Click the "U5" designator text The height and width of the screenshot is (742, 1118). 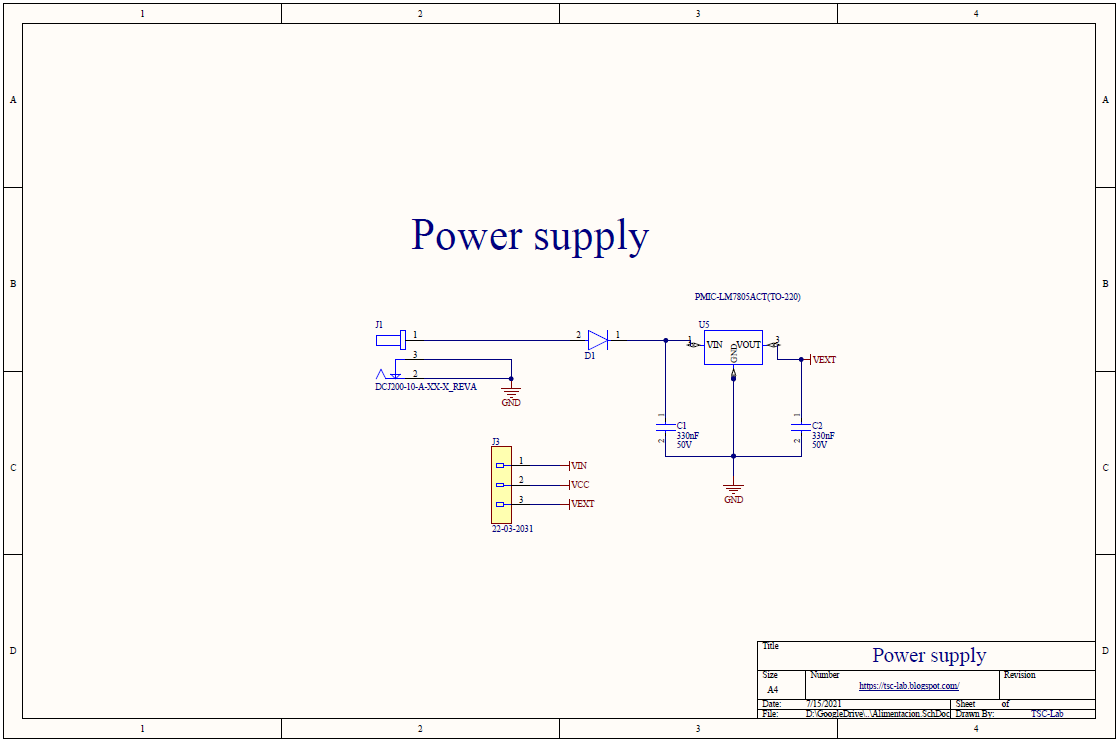[x=704, y=324]
